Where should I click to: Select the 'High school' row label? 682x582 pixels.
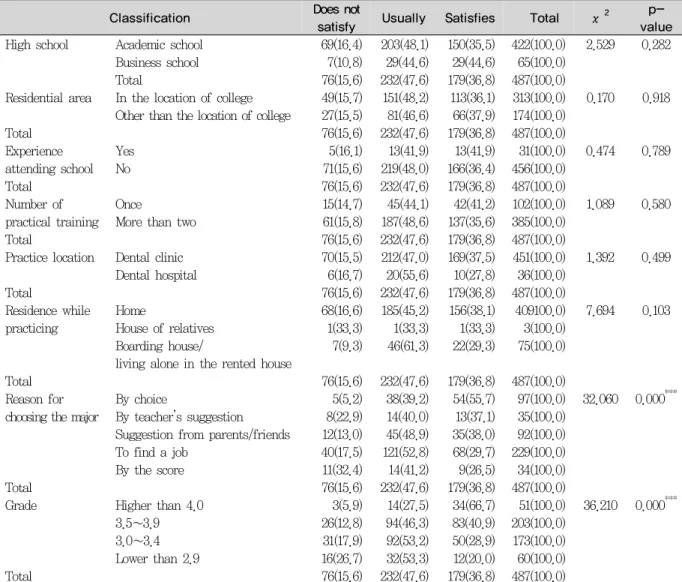tap(37, 45)
